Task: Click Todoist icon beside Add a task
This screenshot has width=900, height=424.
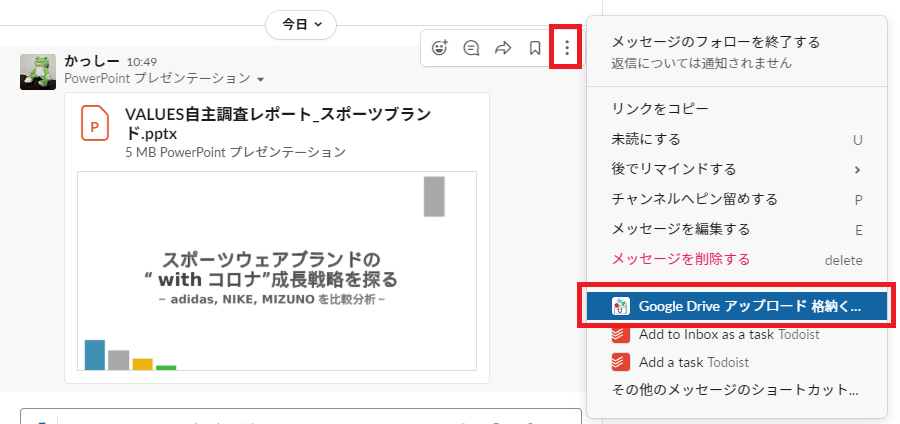Action: click(620, 363)
